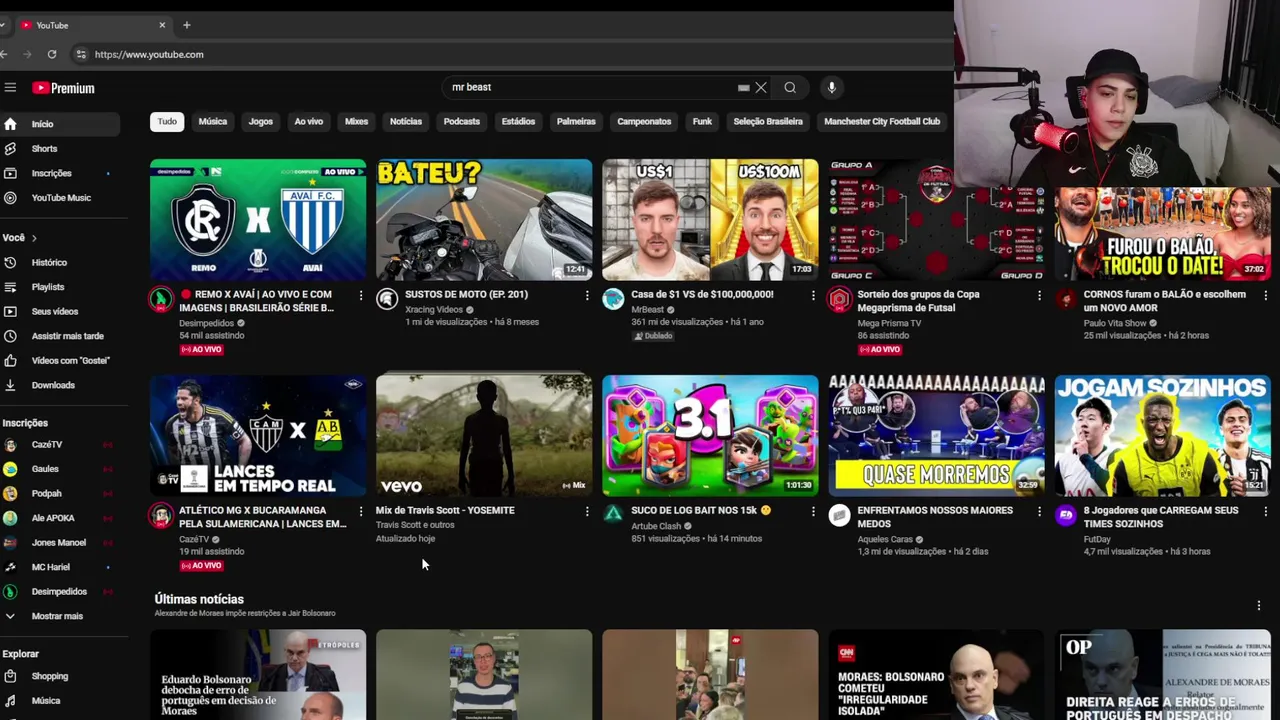Click MrBeast channel avatar

613,299
